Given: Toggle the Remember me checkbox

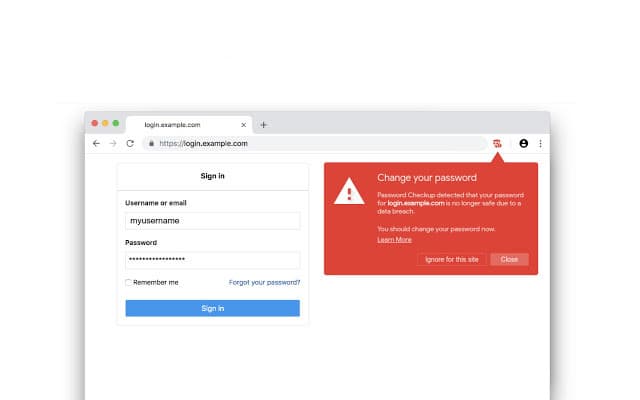Looking at the screenshot, I should 128,282.
